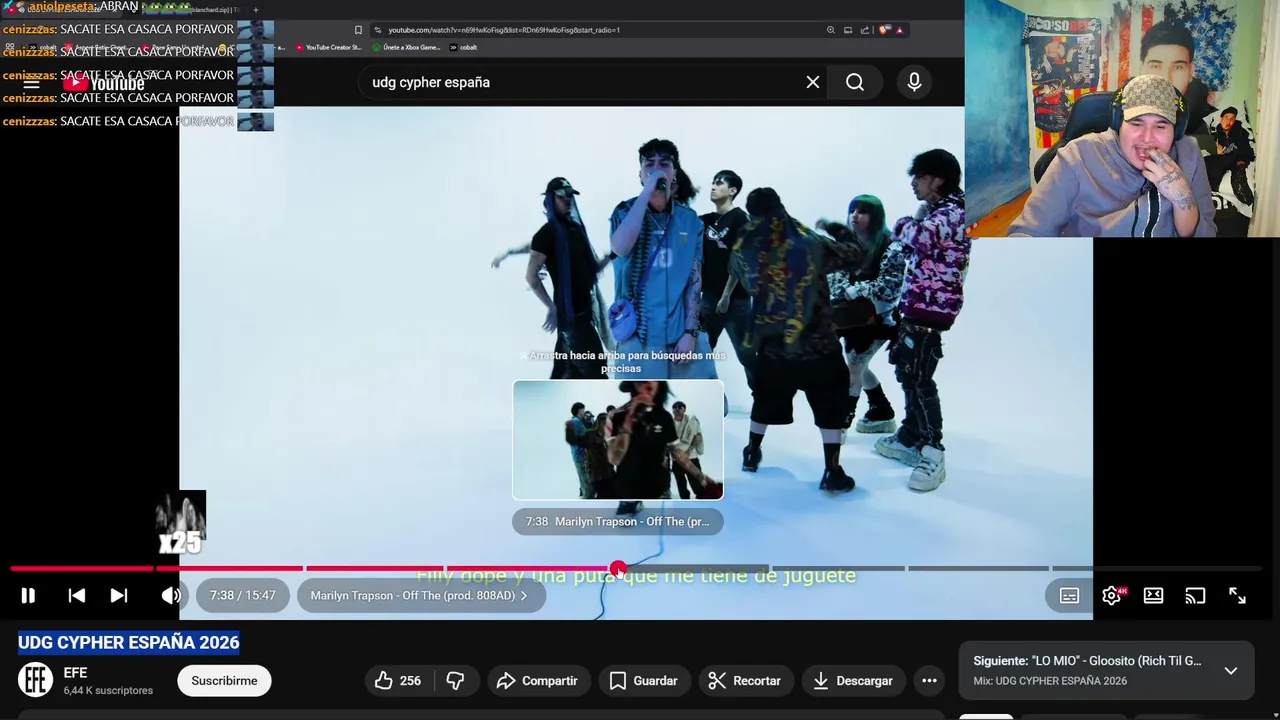1280x720 pixels.
Task: Go to the previous video
Action: (76, 595)
